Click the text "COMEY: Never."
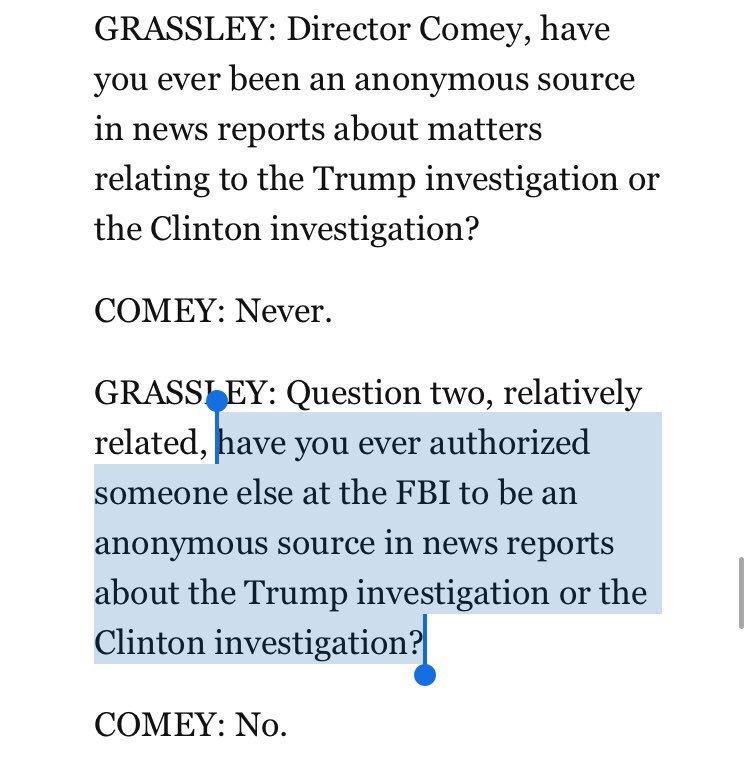The height and width of the screenshot is (757, 750). point(213,311)
